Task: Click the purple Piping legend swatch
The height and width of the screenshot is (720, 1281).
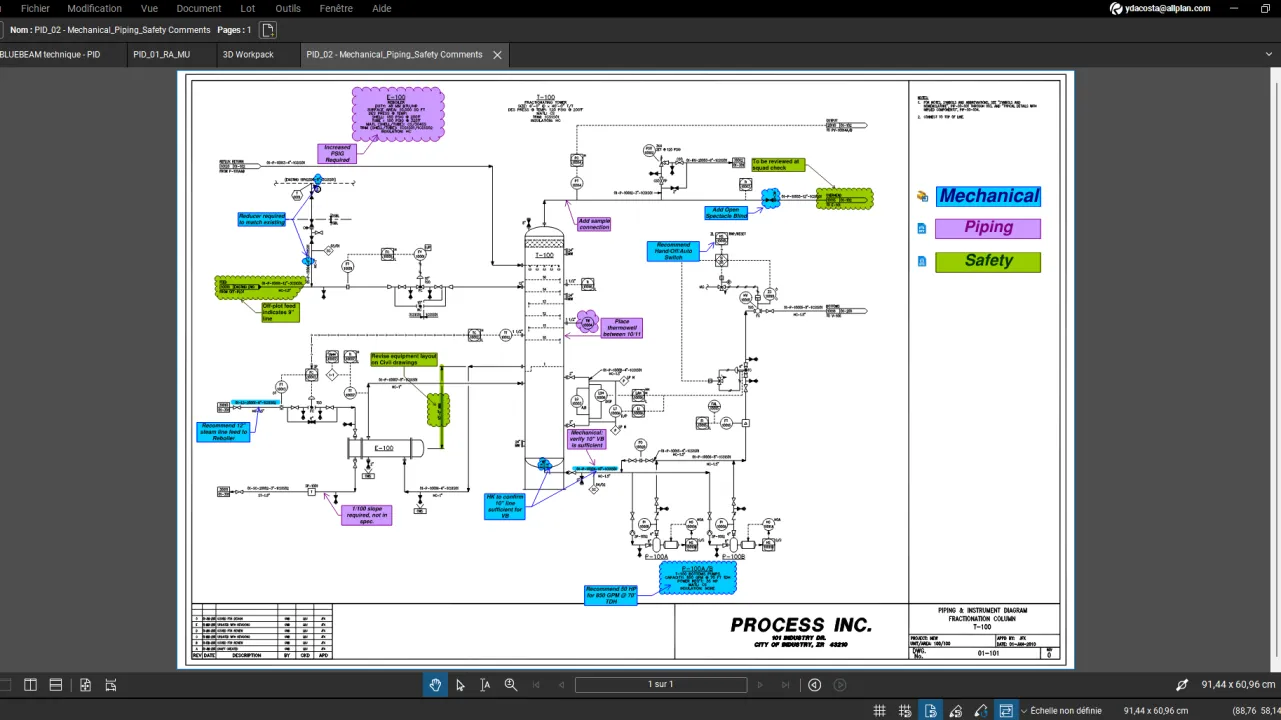Action: (987, 228)
